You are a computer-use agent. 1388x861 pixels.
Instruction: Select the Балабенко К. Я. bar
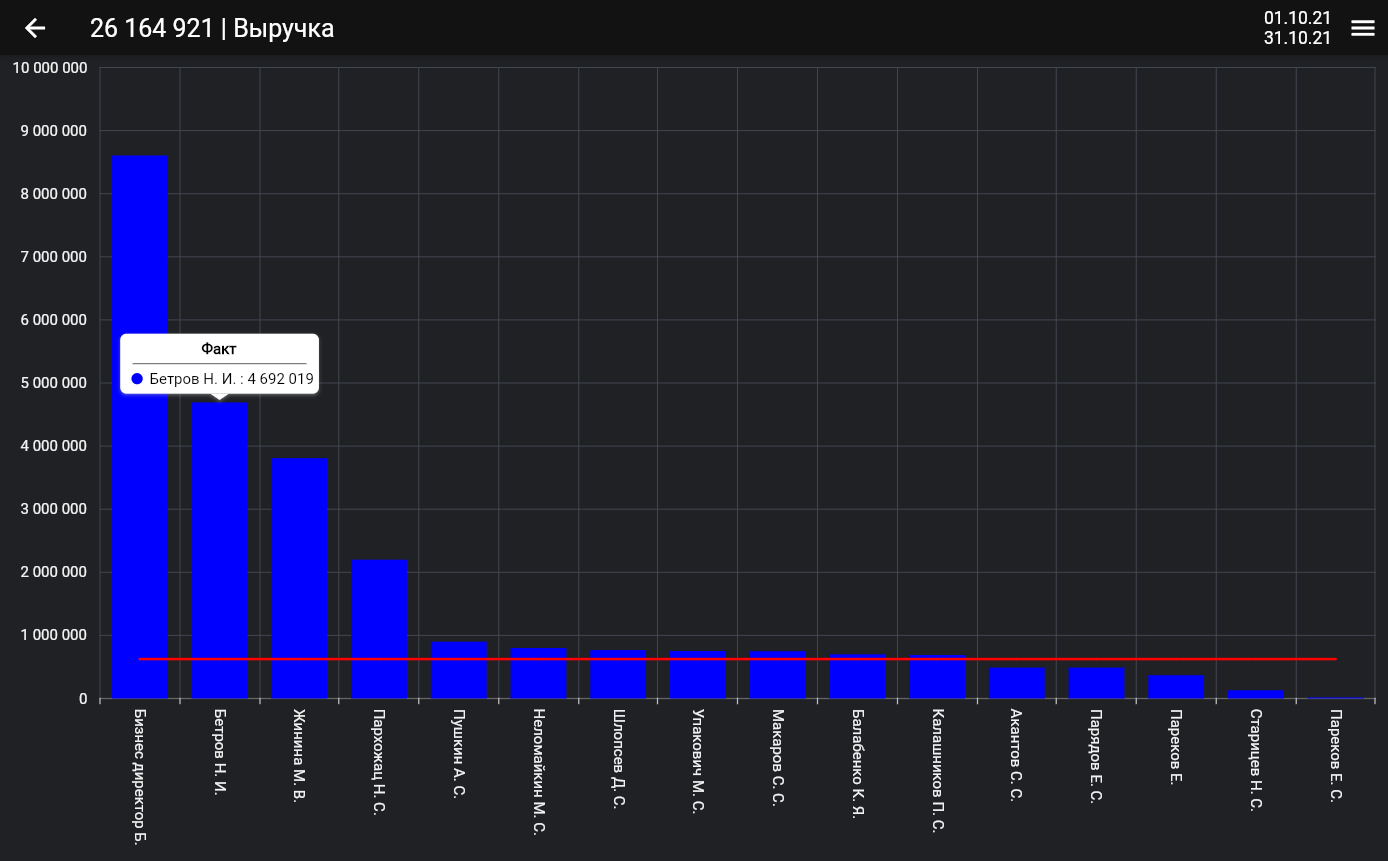tap(858, 676)
